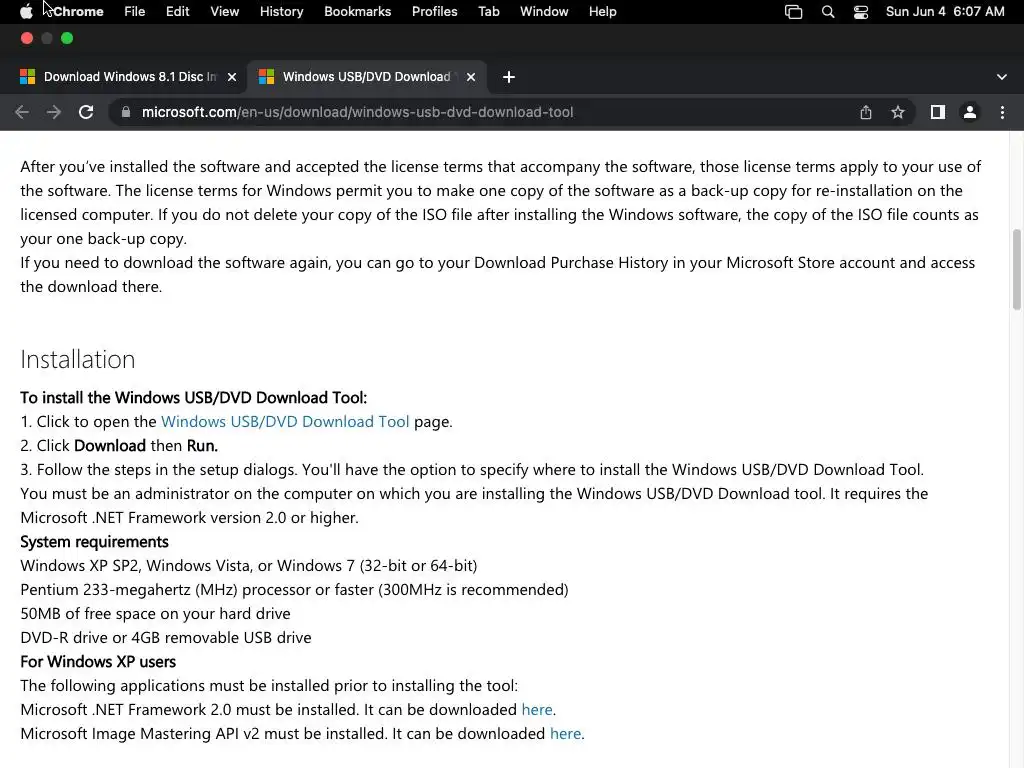Close the Windows USB/DVD Download tab
1024x768 pixels.
(471, 77)
